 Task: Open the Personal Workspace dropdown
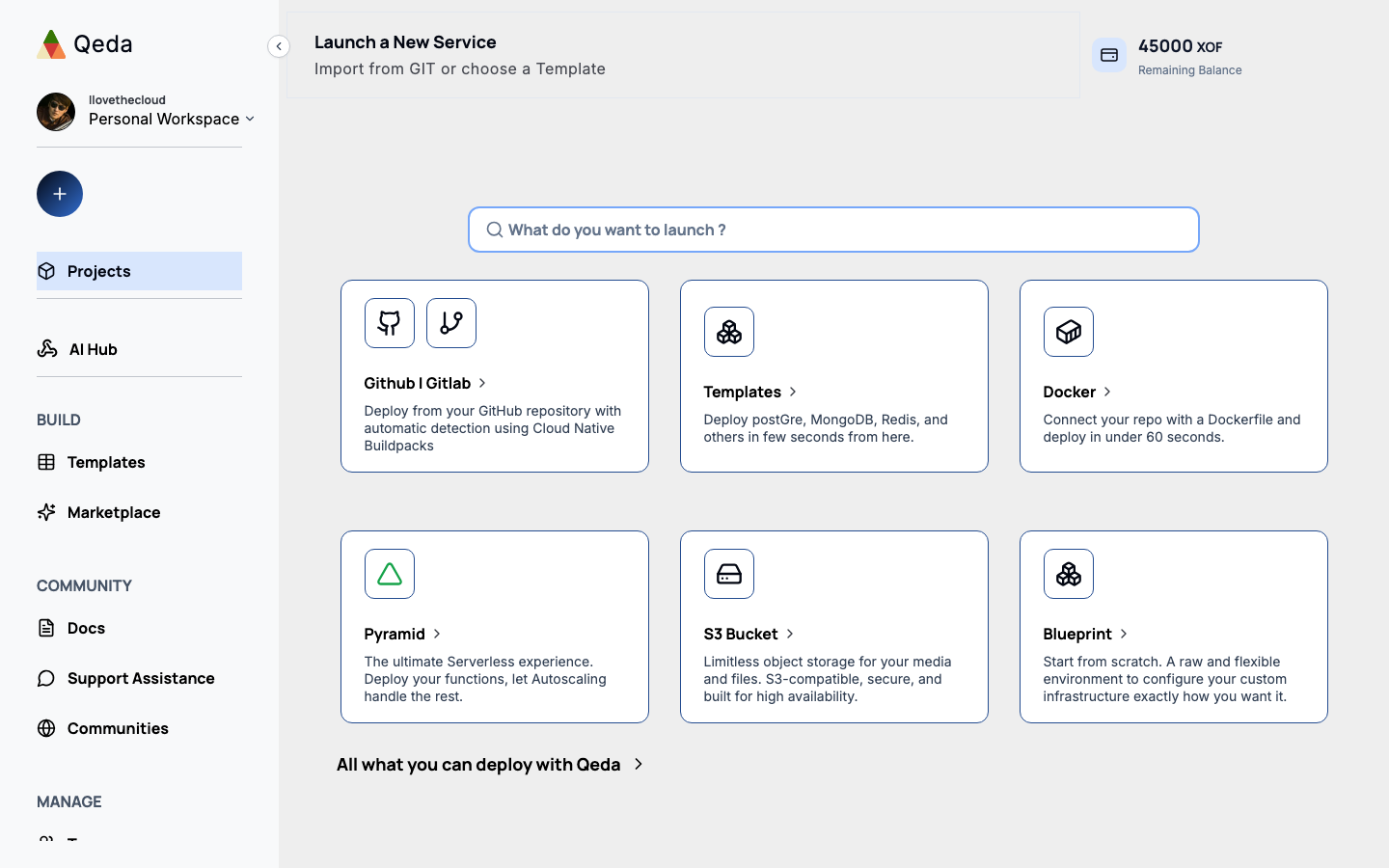172,119
